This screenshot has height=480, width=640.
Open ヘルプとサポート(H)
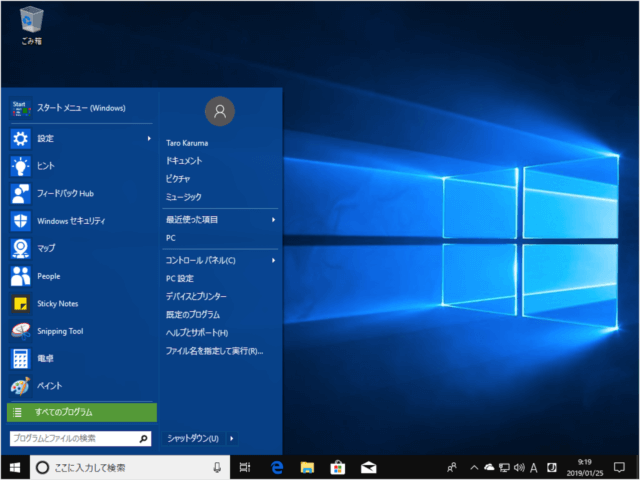click(197, 333)
